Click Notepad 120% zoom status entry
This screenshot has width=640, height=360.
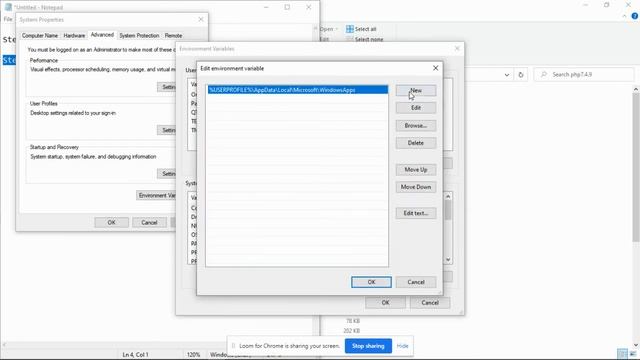[193, 355]
